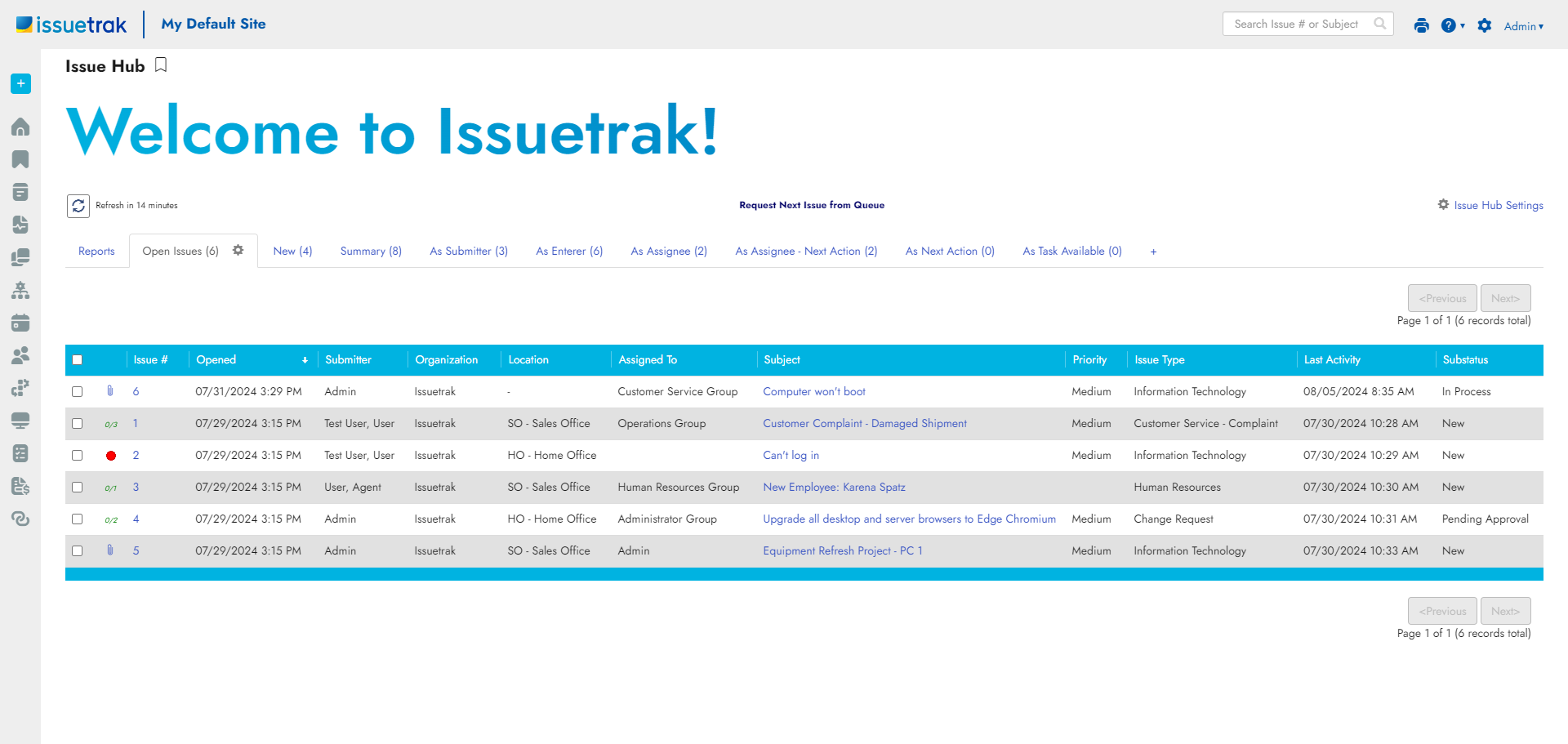Click the blue plus icon in the sidebar
Viewport: 1568px width, 744px height.
tap(20, 83)
